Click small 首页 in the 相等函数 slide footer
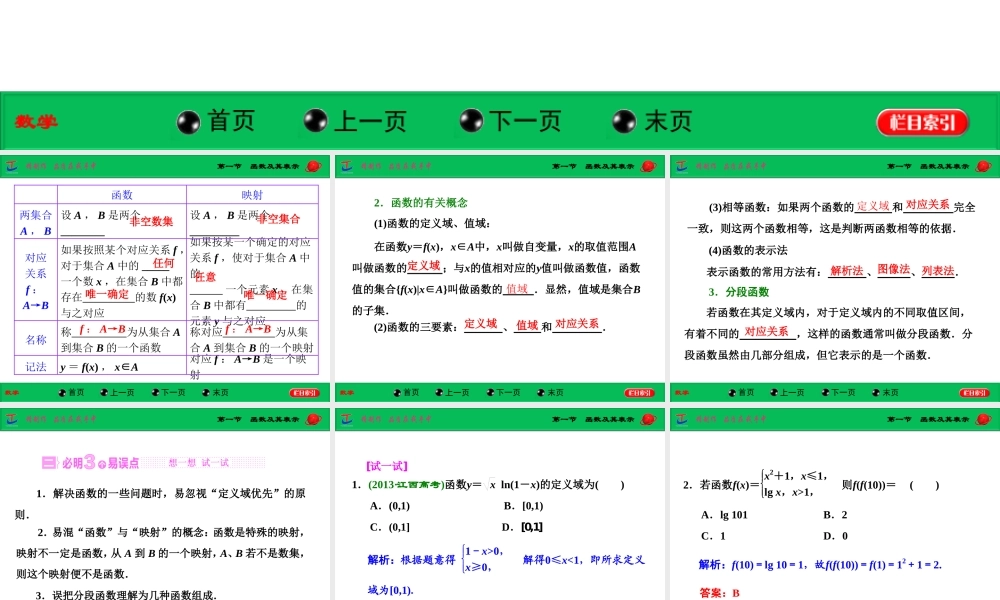The width and height of the screenshot is (1000, 600). pyautogui.click(x=746, y=393)
